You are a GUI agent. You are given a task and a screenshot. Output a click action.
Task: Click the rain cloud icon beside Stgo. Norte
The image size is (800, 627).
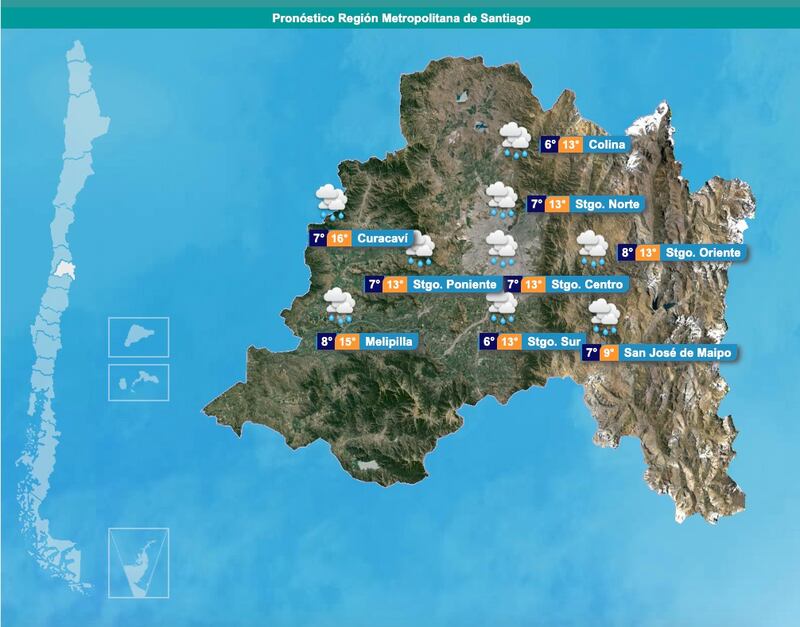pos(502,200)
